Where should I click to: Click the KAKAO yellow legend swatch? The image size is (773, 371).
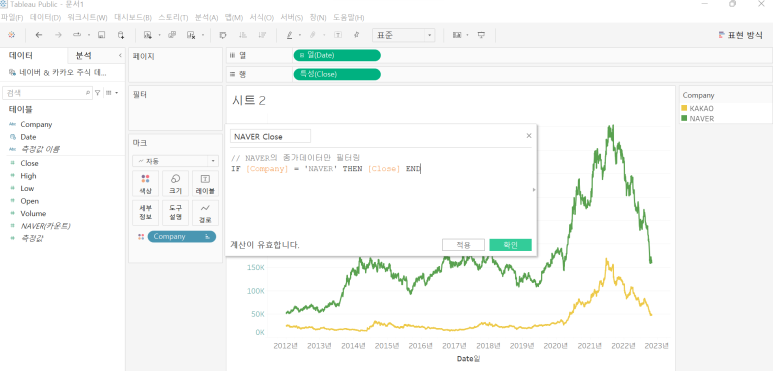tap(684, 108)
